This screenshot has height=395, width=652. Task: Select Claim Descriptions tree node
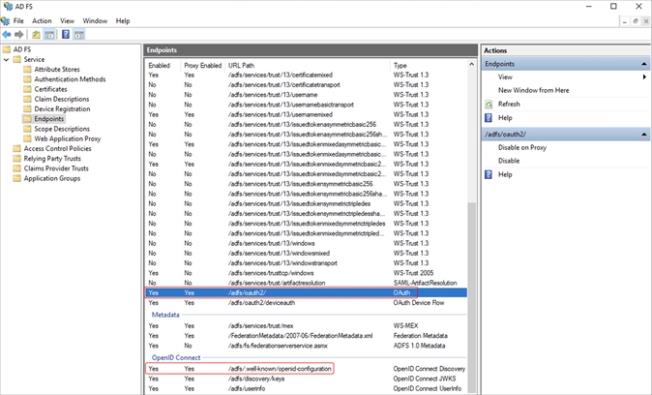click(x=62, y=99)
